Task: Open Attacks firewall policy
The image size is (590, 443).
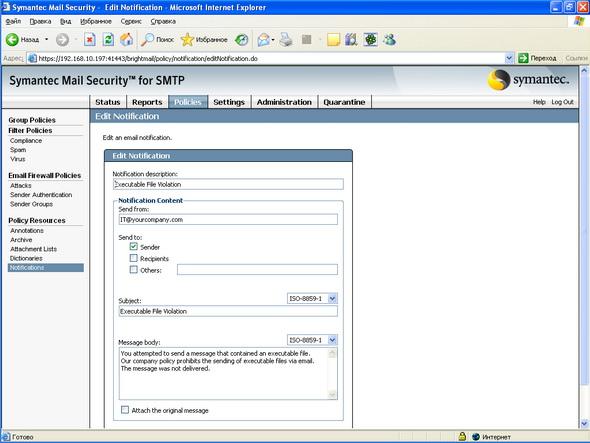Action: click(x=21, y=186)
